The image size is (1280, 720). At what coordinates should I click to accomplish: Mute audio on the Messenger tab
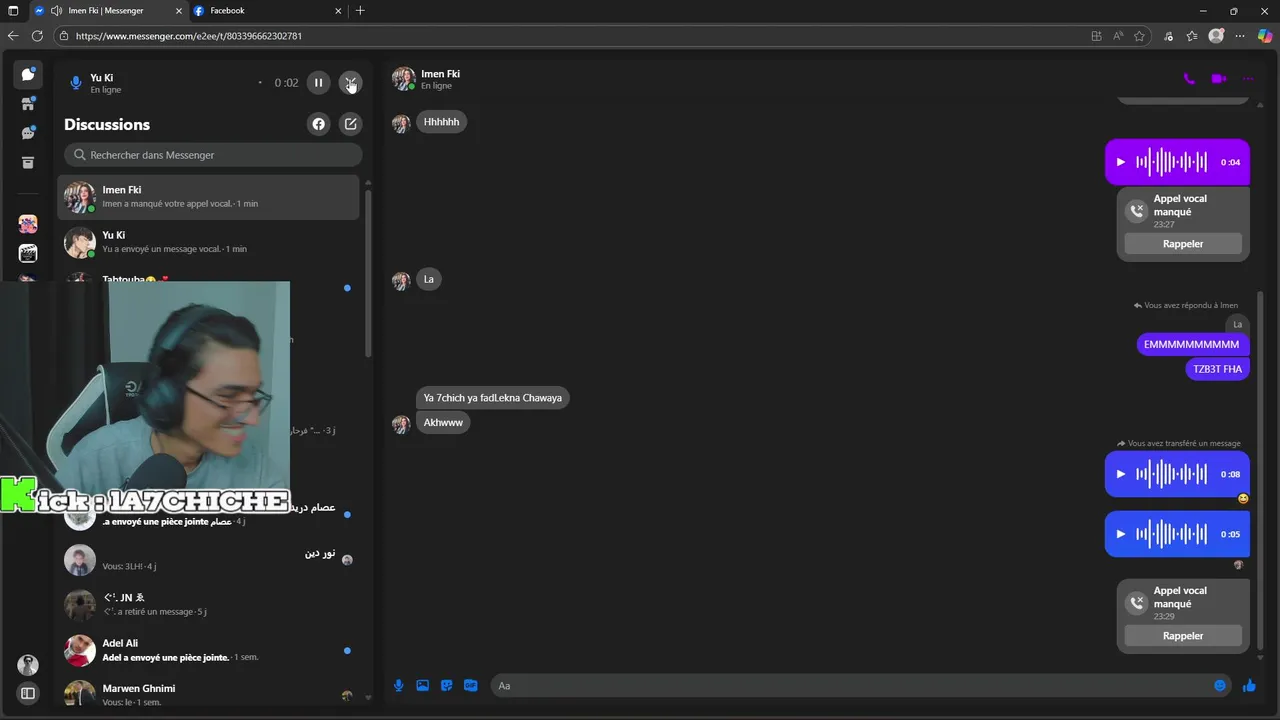point(56,11)
